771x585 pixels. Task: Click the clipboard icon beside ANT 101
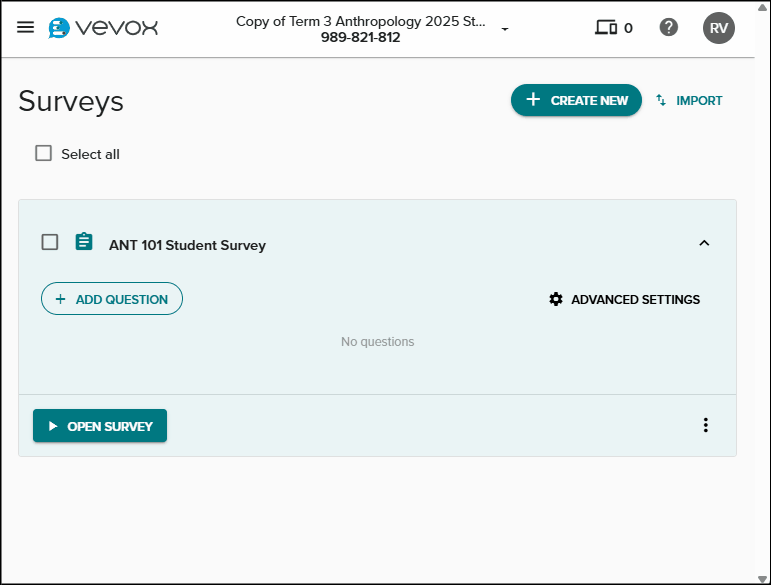tap(84, 242)
